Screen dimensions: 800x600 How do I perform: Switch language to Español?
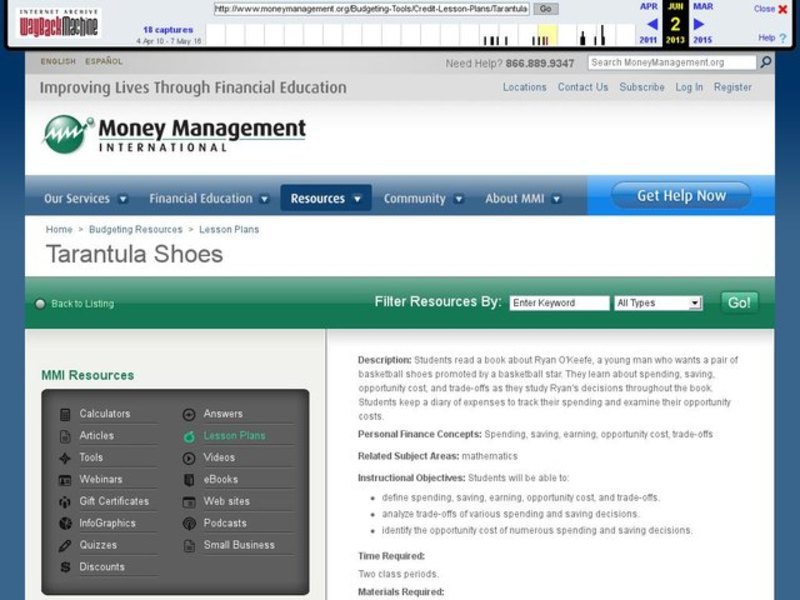[x=104, y=62]
